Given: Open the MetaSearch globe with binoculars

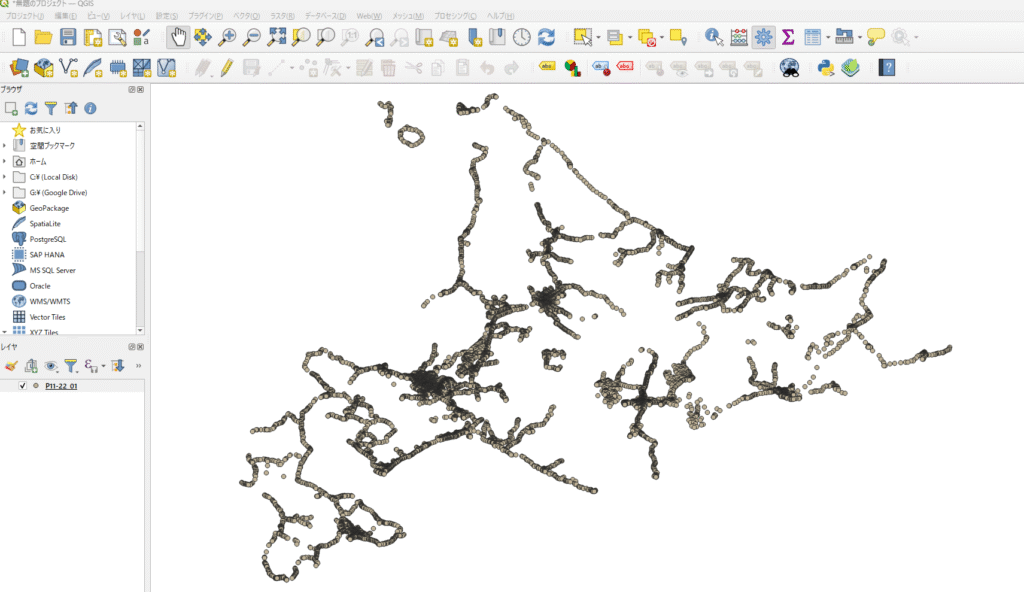Looking at the screenshot, I should 790,67.
